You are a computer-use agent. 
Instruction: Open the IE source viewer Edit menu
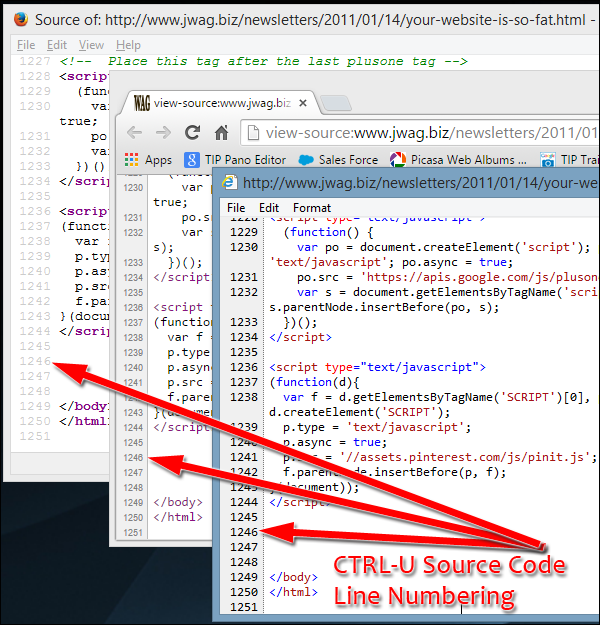click(269, 208)
